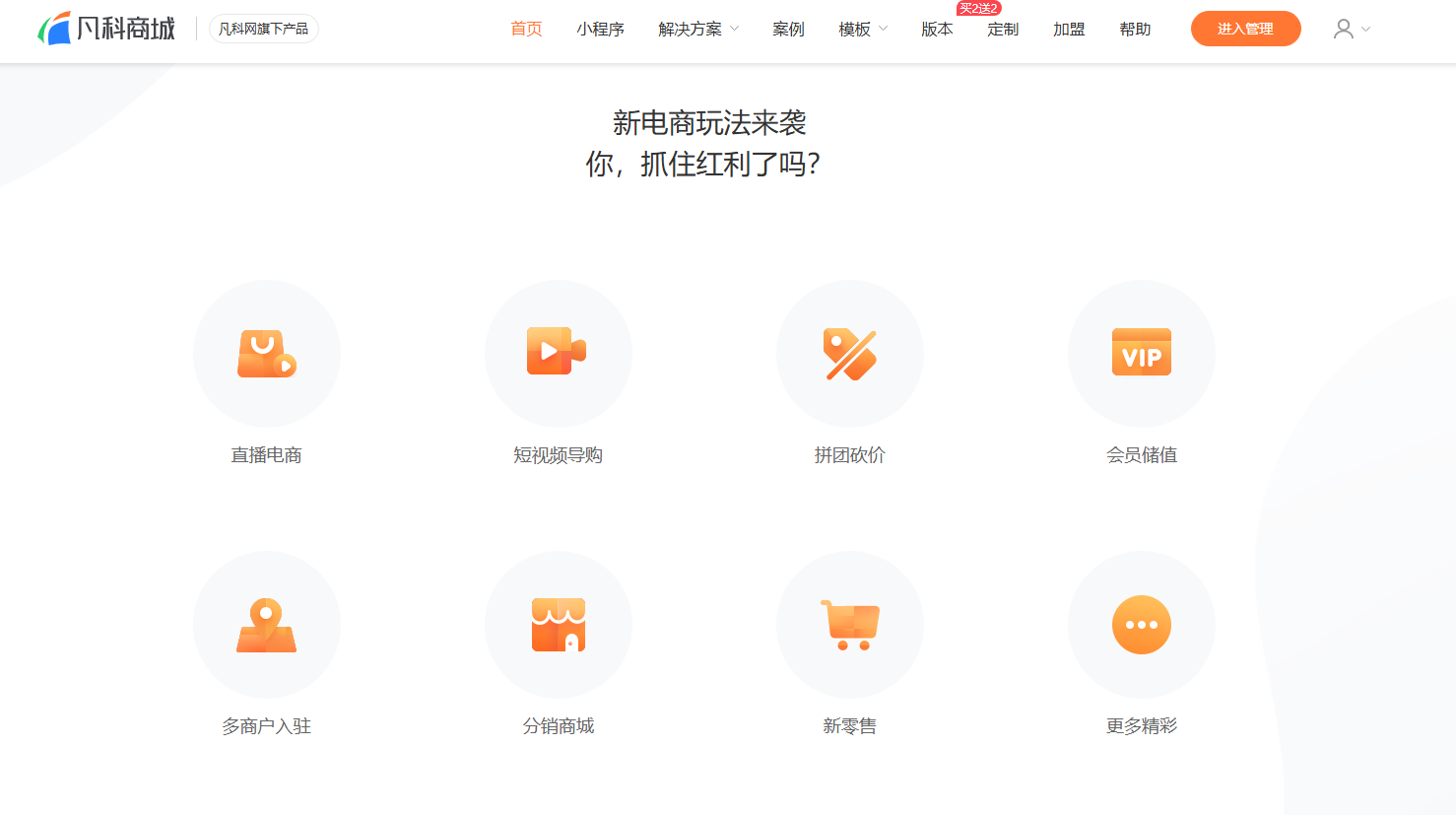Screen dimensions: 1456x815
Task: Open the 解决方案 nav item
Action: (x=691, y=29)
